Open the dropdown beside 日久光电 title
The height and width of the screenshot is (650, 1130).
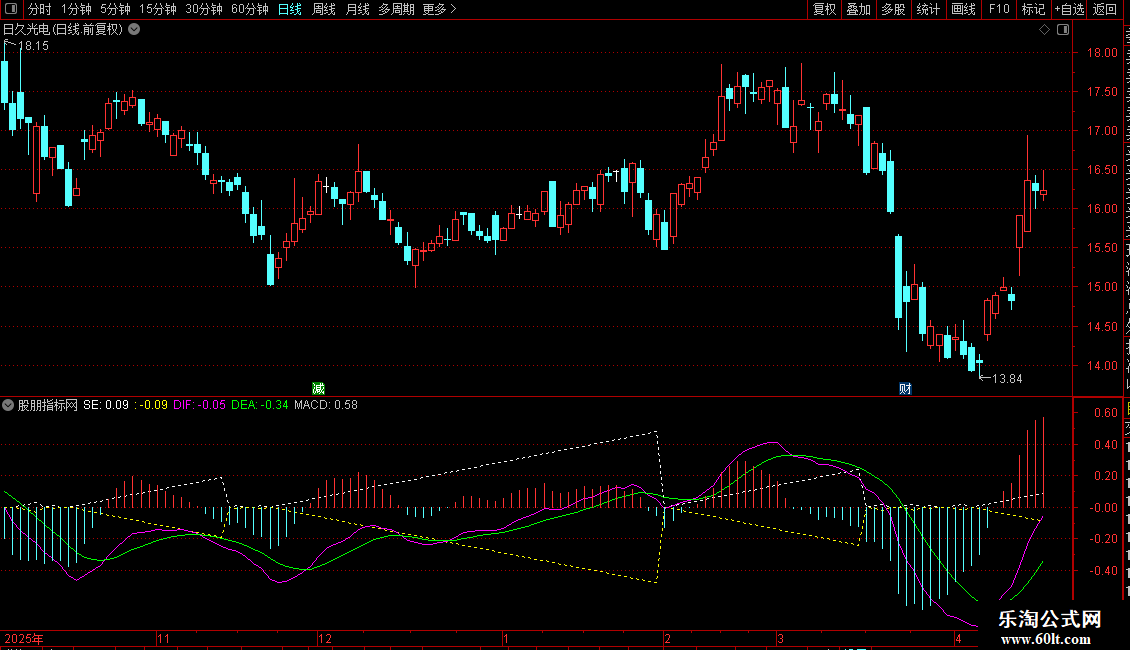pos(134,30)
